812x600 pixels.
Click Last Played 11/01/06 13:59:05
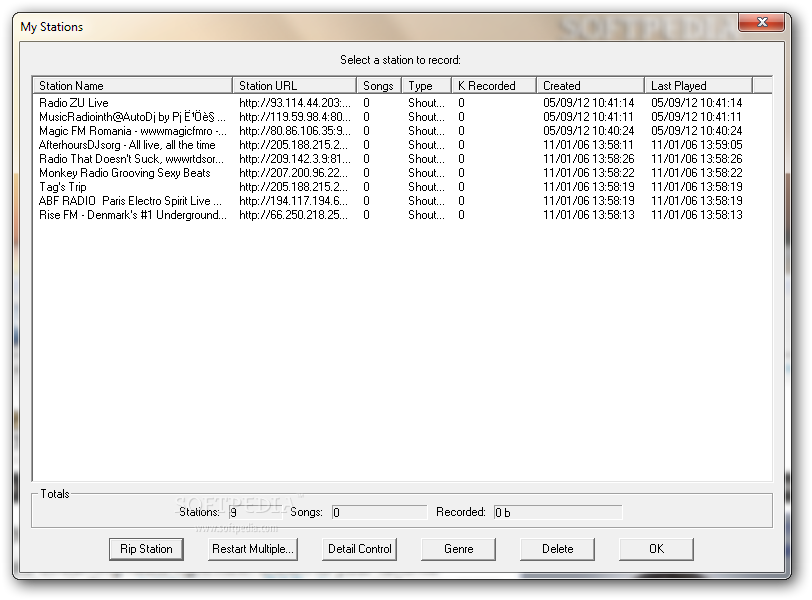(697, 145)
